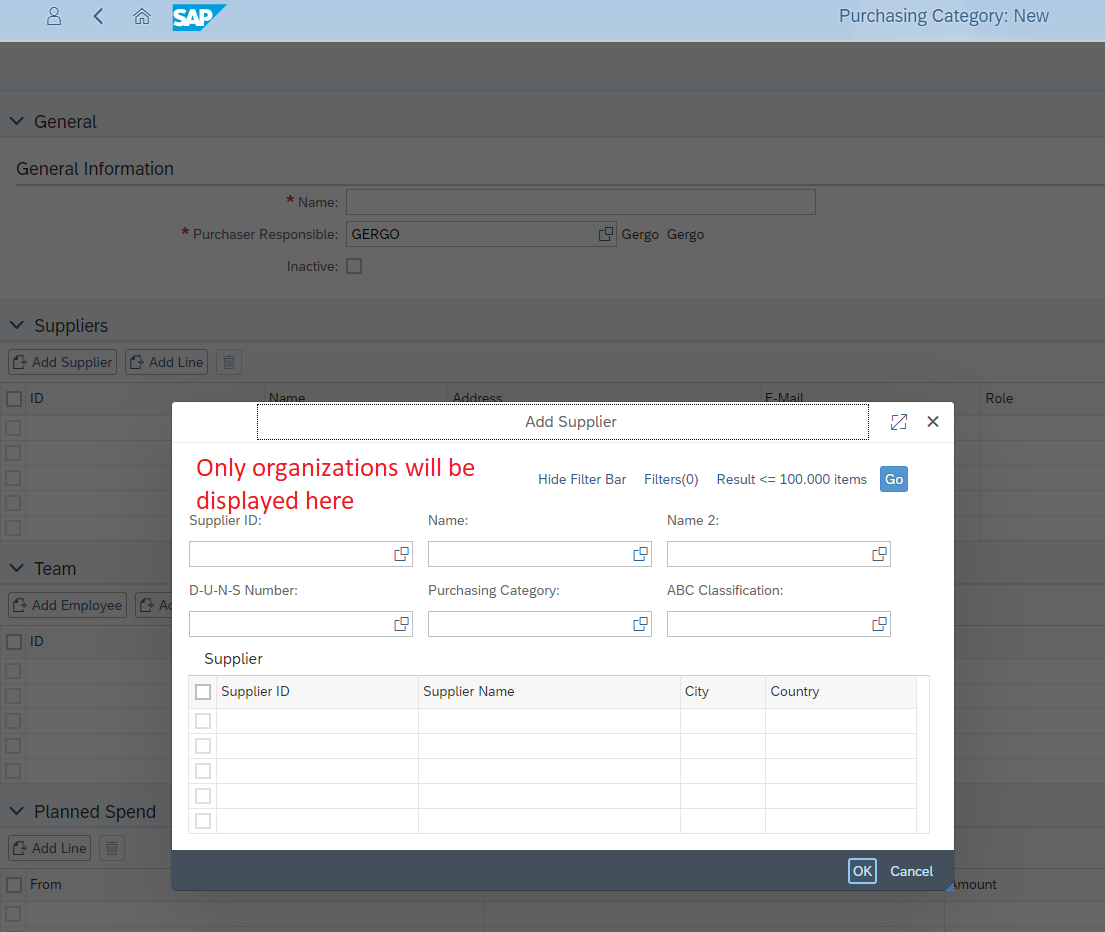Click the Add Supplier dialog title bar
This screenshot has height=932, width=1105.
pos(562,422)
